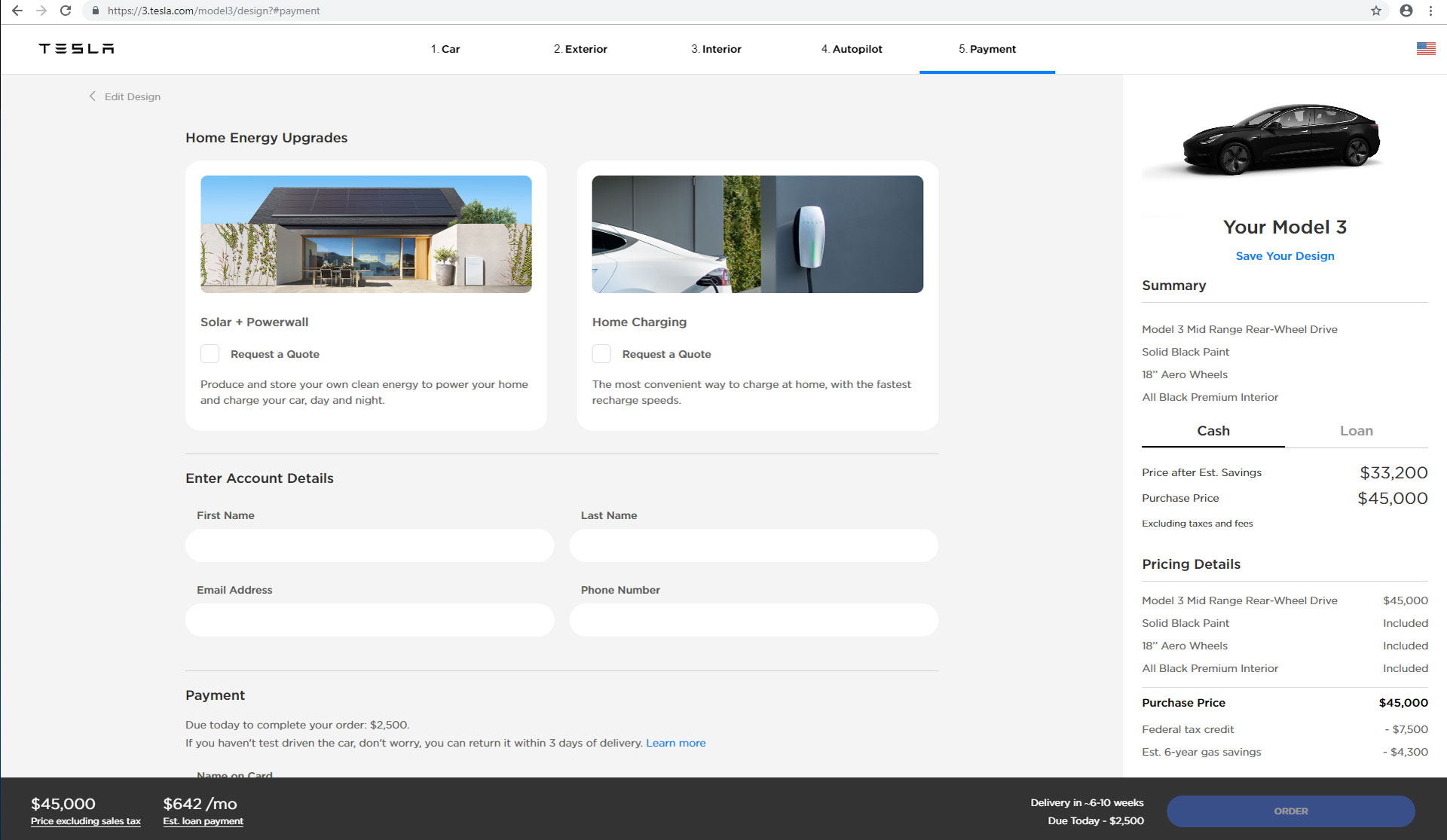Open Chrome three-dot menu
This screenshot has height=840, width=1447.
click(x=1430, y=11)
